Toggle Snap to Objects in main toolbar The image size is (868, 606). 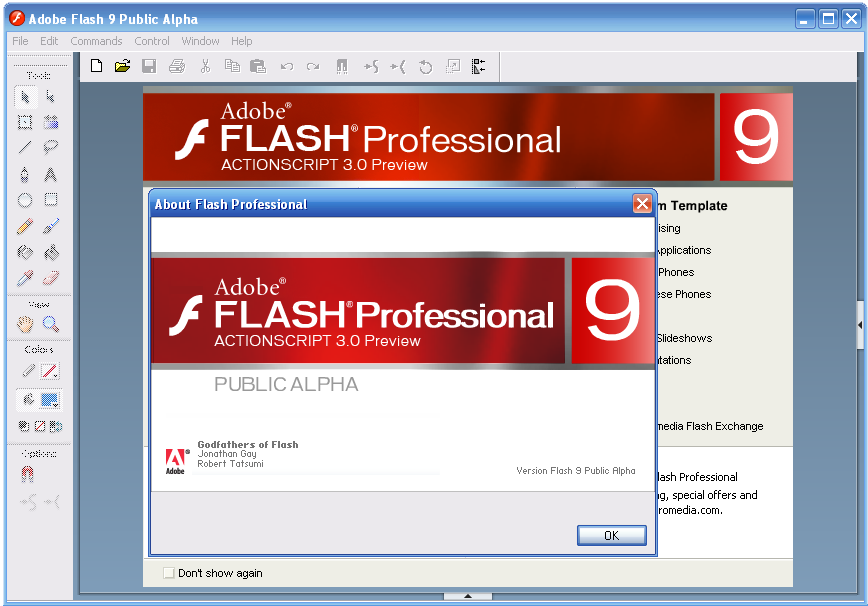[342, 67]
